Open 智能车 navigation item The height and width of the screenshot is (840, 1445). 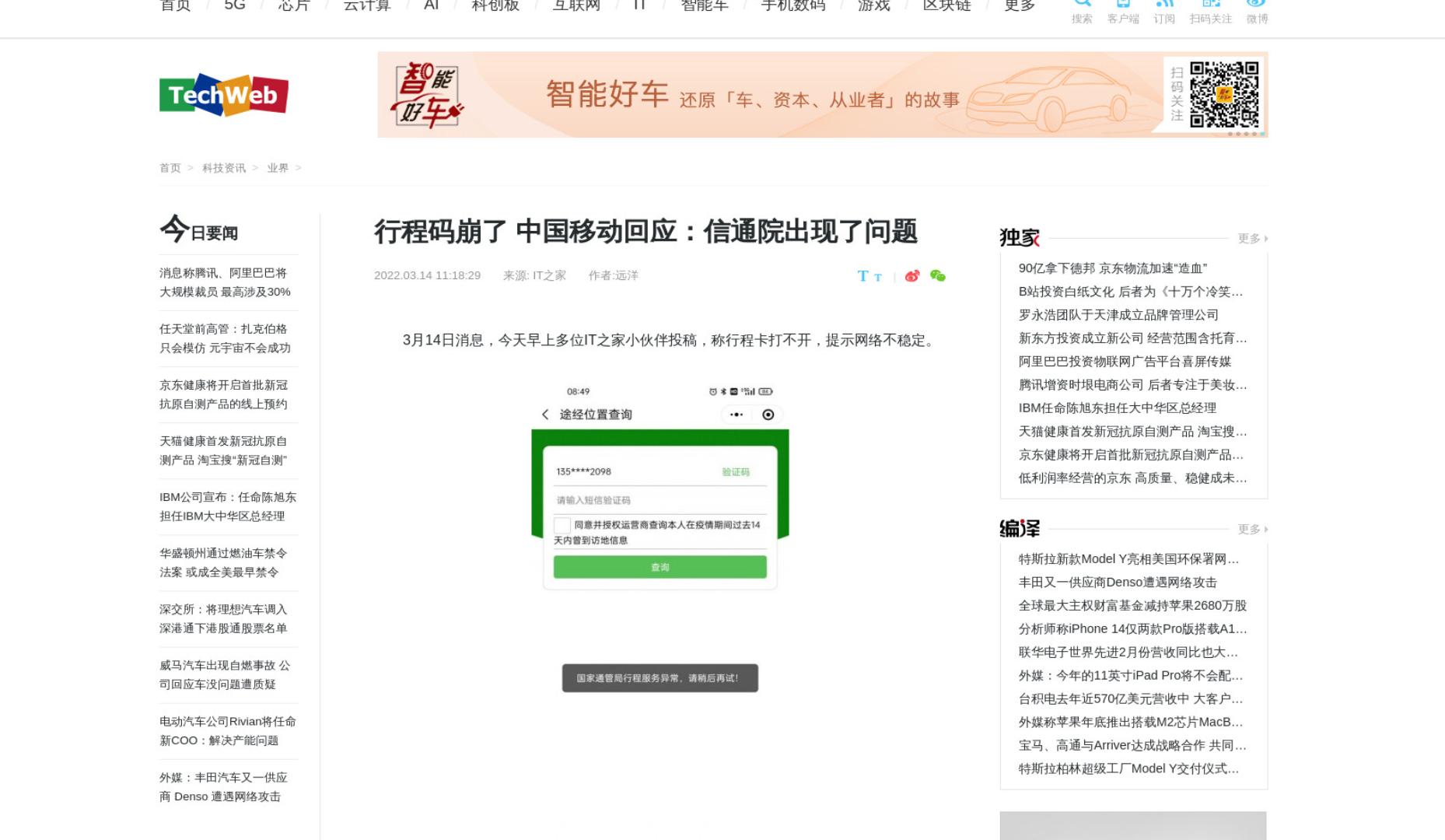pos(705,5)
